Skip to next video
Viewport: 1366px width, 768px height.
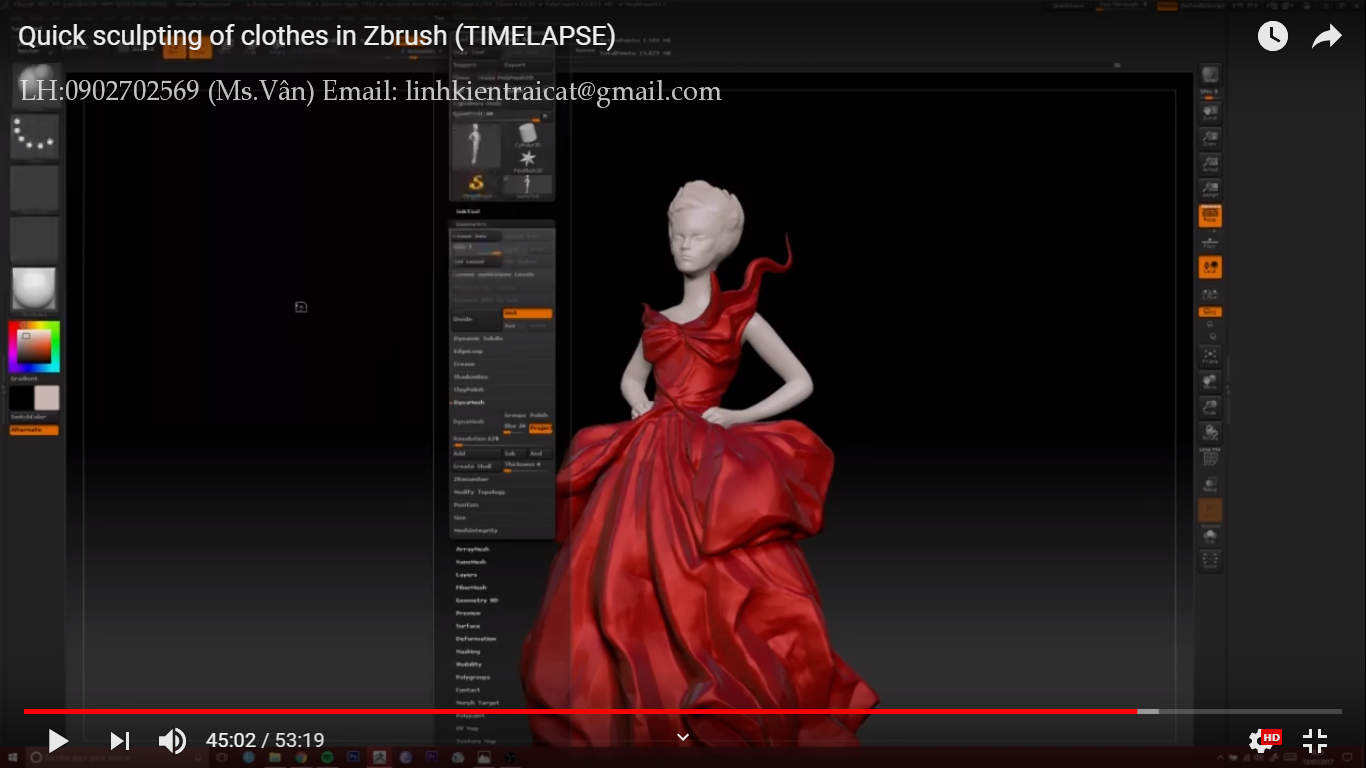pos(120,741)
